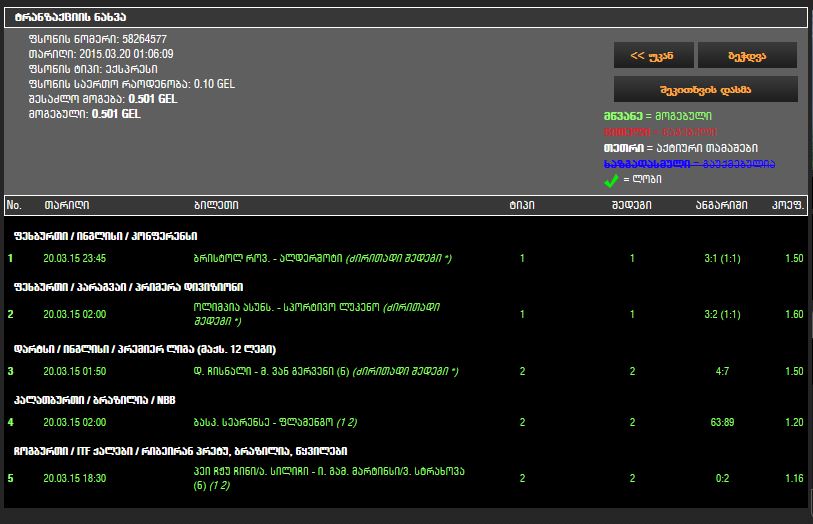This screenshot has width=813, height=524.
Task: Click the 1.60 odds value in row 2
Action: [794, 314]
